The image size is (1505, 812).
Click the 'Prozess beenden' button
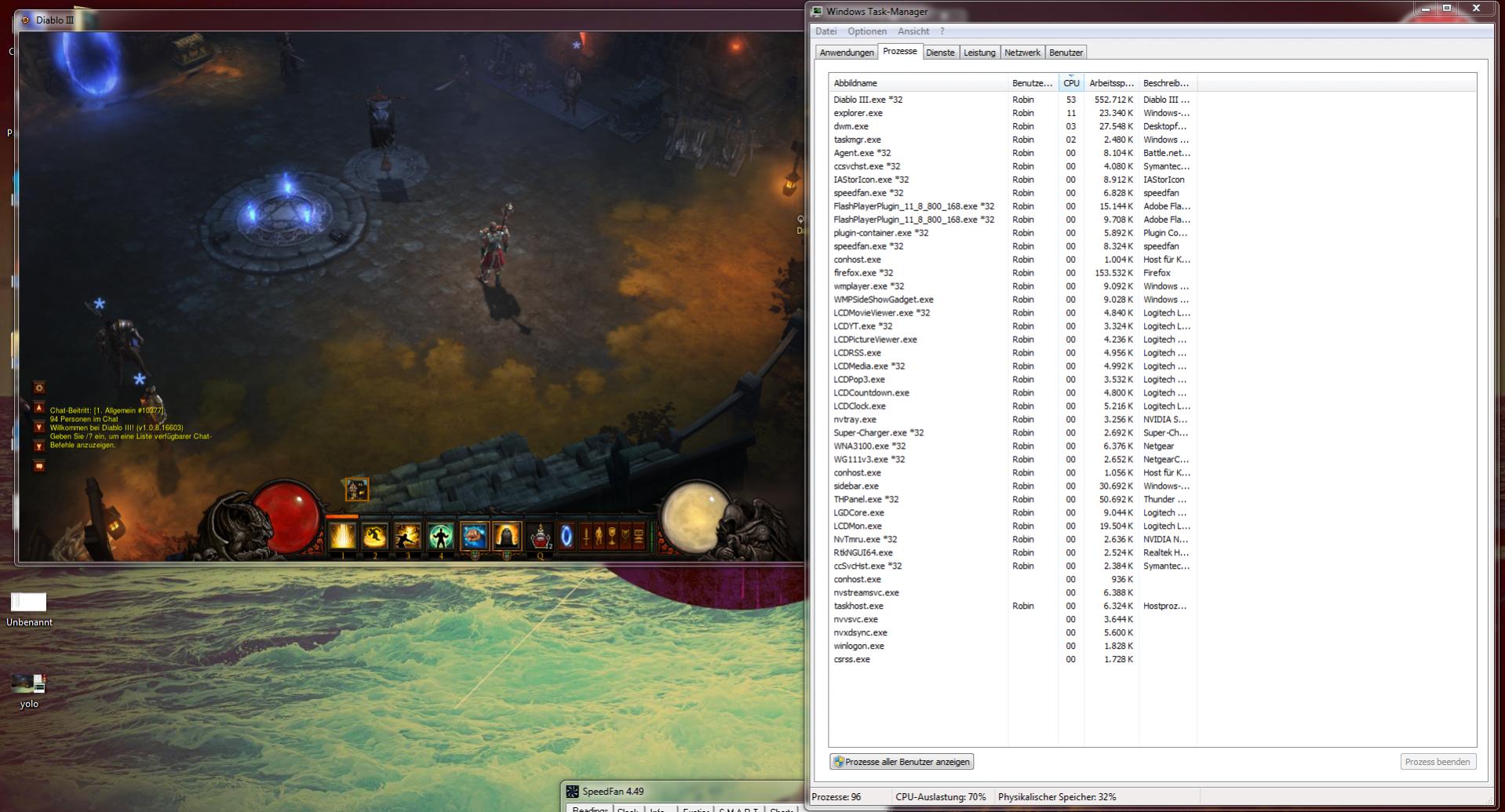[1438, 762]
